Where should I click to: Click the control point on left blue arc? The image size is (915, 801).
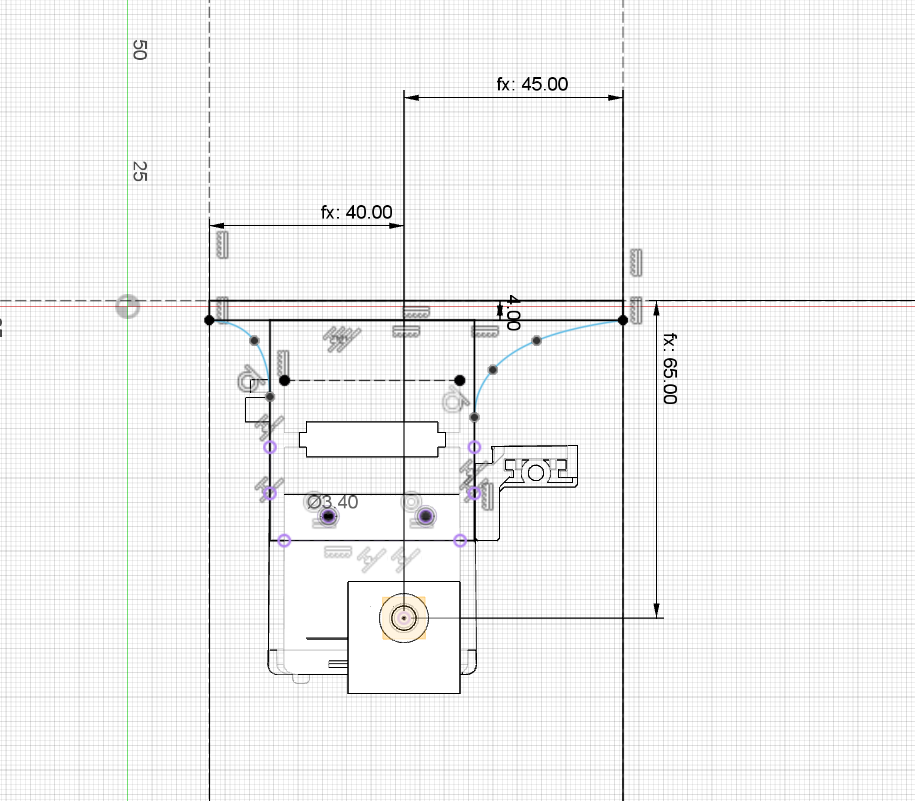(253, 341)
